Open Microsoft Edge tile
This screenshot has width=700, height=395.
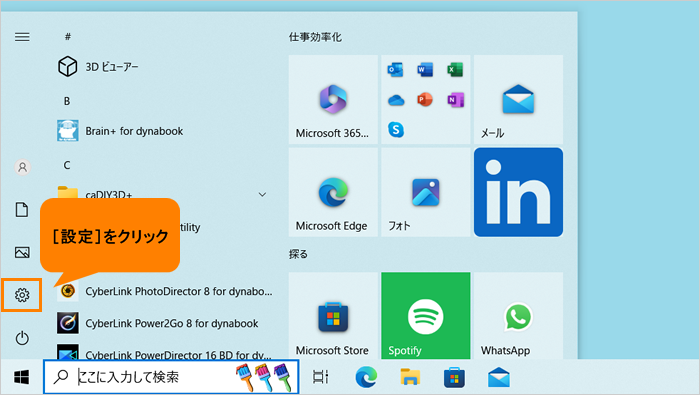pos(333,192)
